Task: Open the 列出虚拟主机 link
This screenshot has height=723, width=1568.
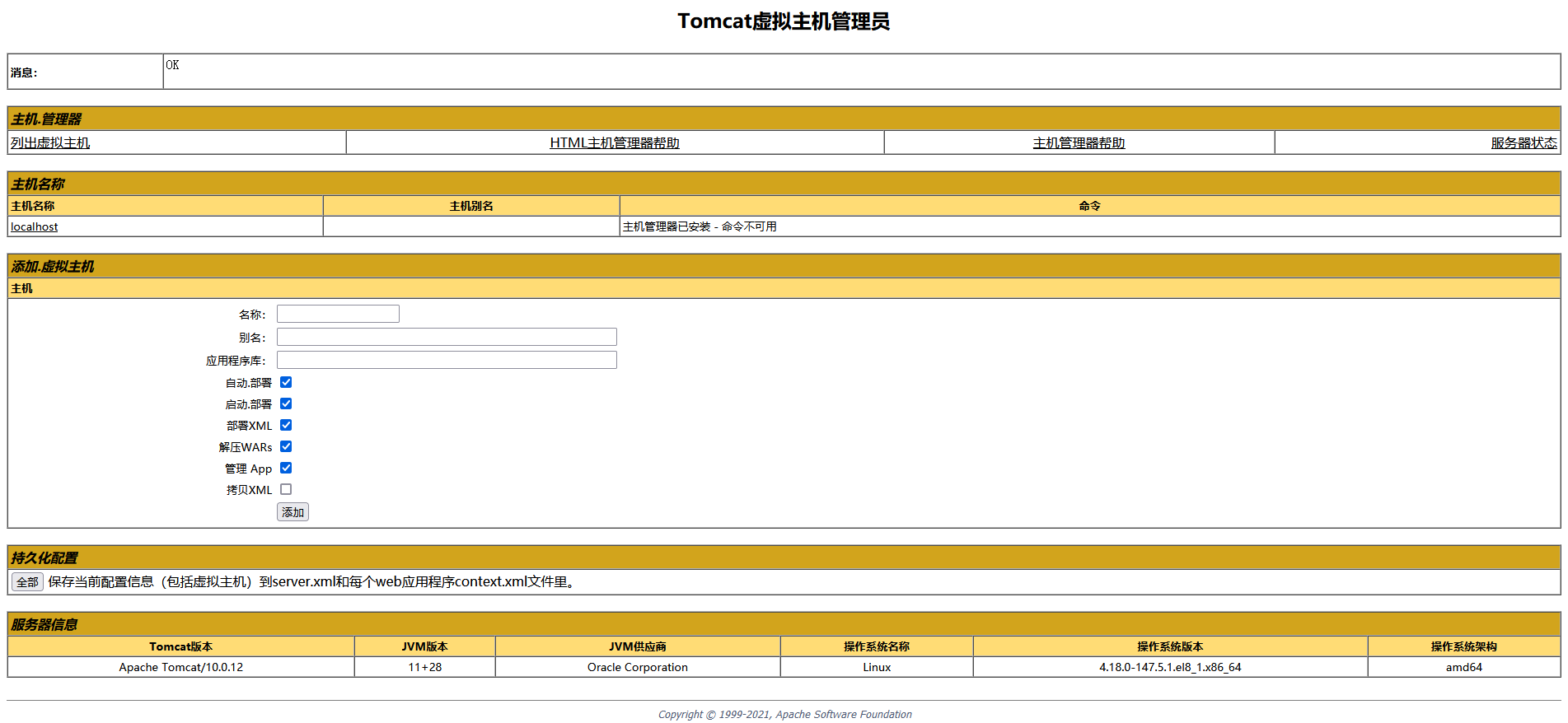Action: point(50,142)
